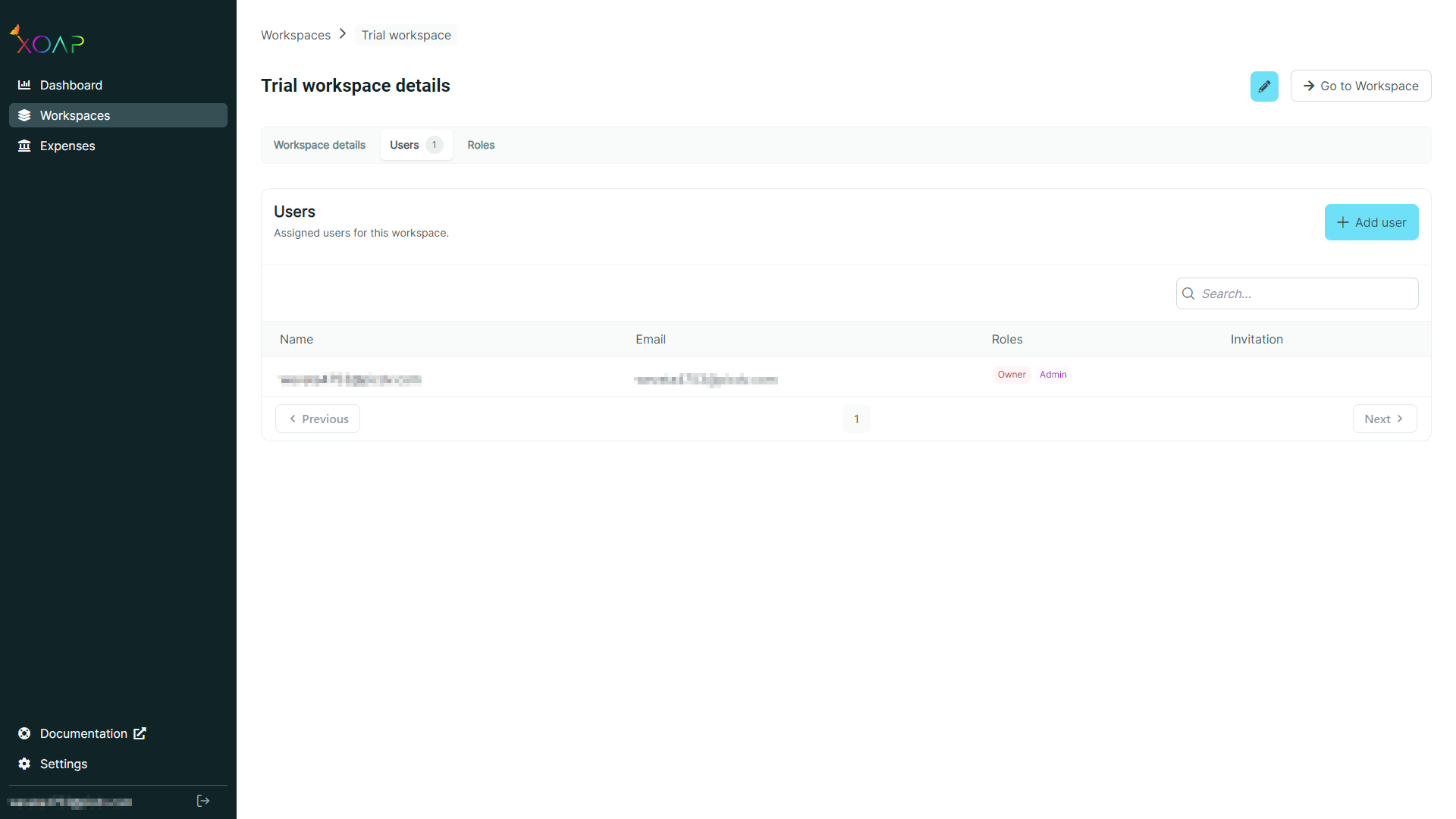Screen dimensions: 1456x819
Task: Open the Workspace details tab
Action: pyautogui.click(x=319, y=145)
